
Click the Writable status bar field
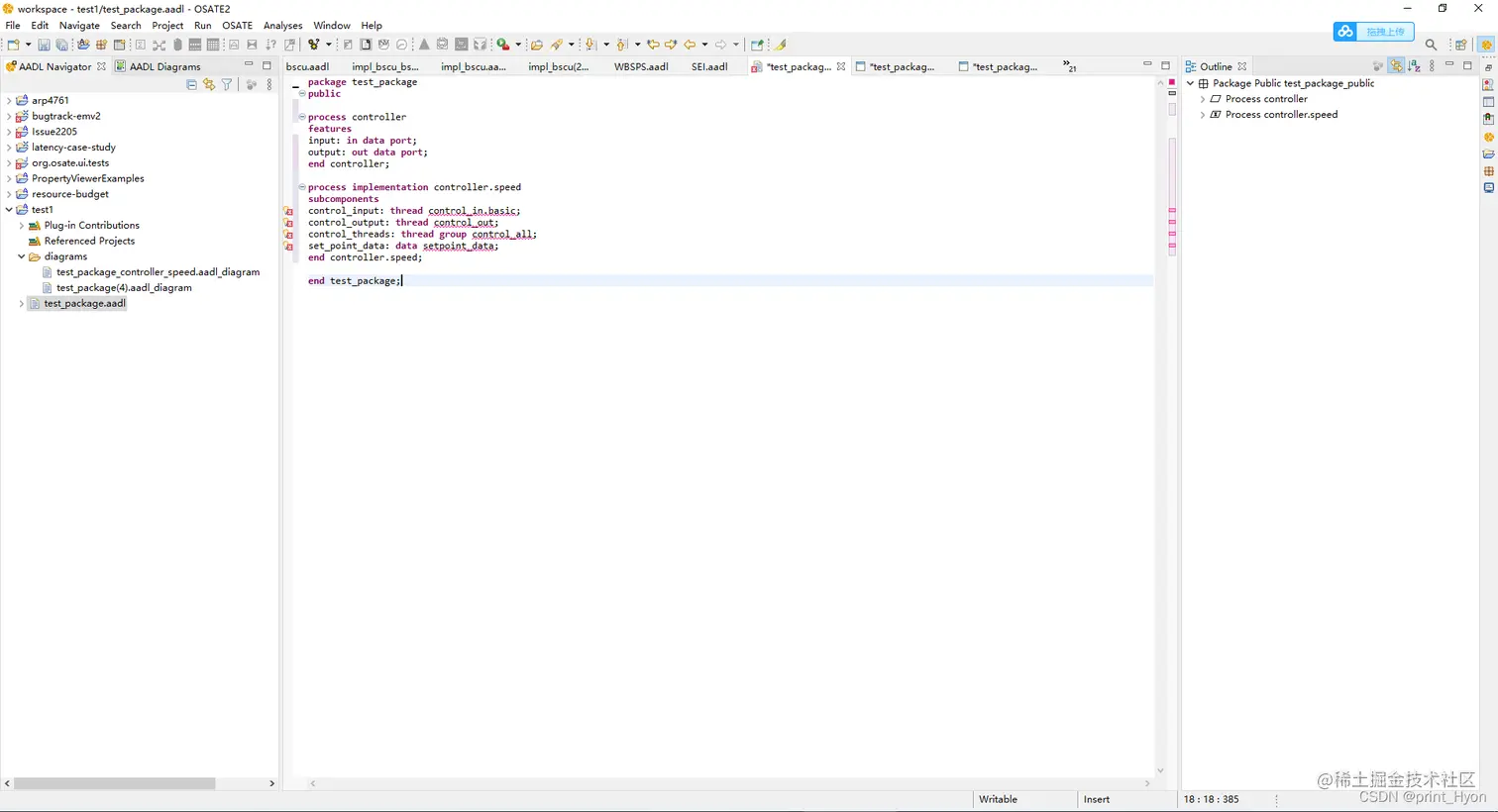pos(998,799)
